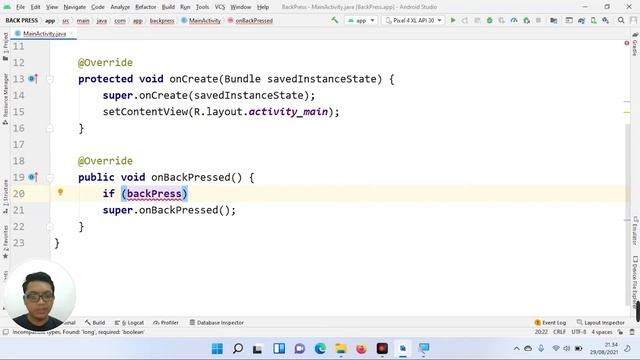The width and height of the screenshot is (640, 360).
Task: Click the Sync Project with Gradle icon
Action: tap(581, 20)
